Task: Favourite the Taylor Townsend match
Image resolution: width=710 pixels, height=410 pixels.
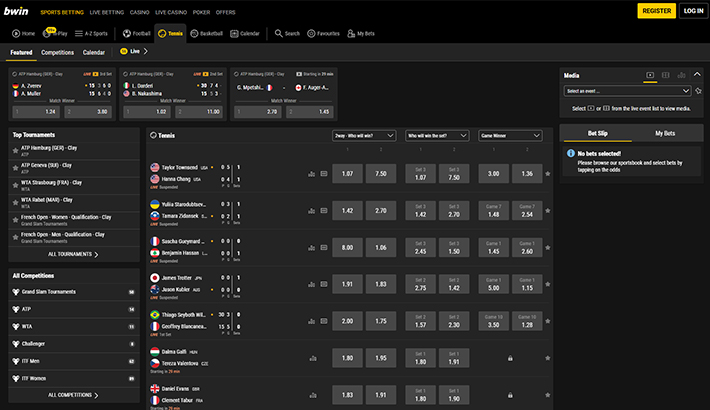Action: click(x=547, y=174)
